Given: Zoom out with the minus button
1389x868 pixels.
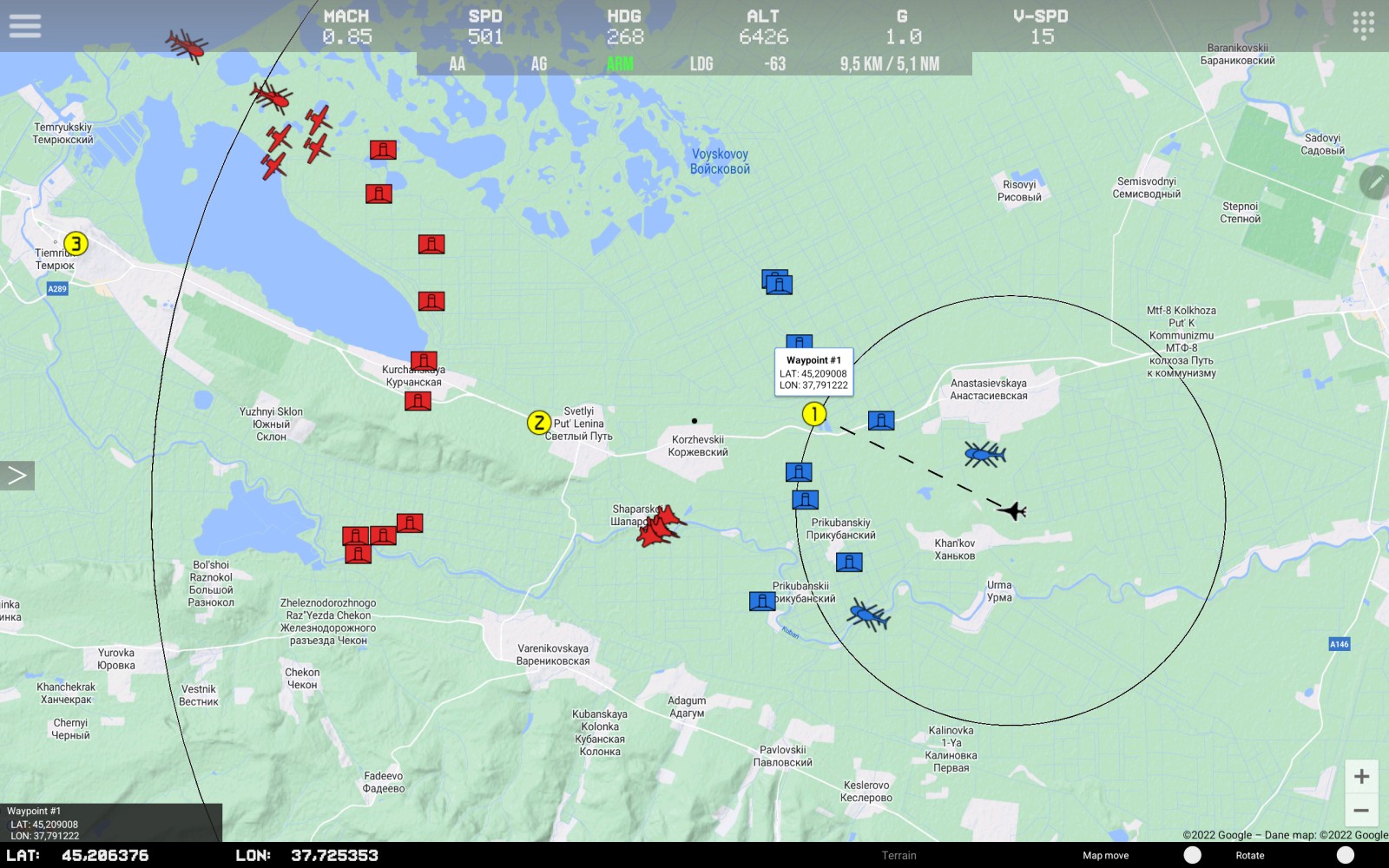Looking at the screenshot, I should (x=1361, y=811).
